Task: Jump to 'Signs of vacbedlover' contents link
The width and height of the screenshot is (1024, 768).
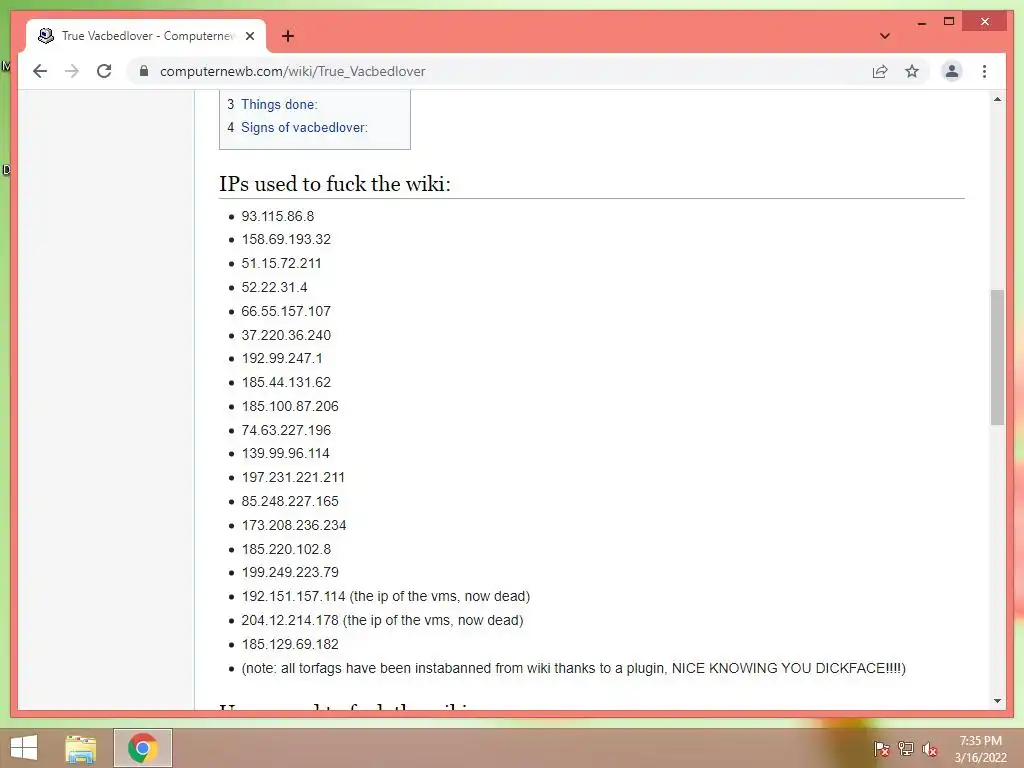Action: click(x=304, y=127)
